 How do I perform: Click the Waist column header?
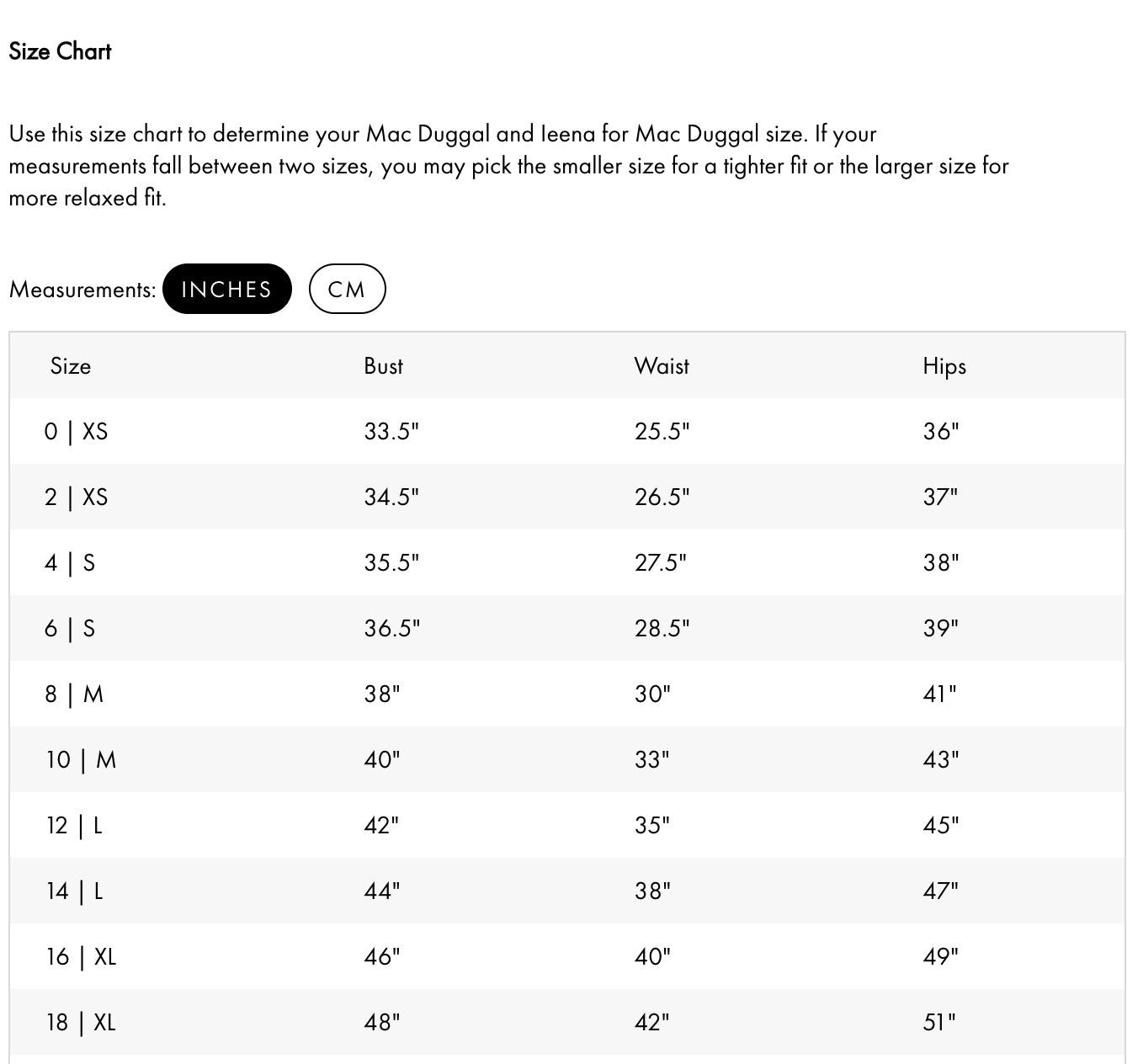(x=662, y=366)
